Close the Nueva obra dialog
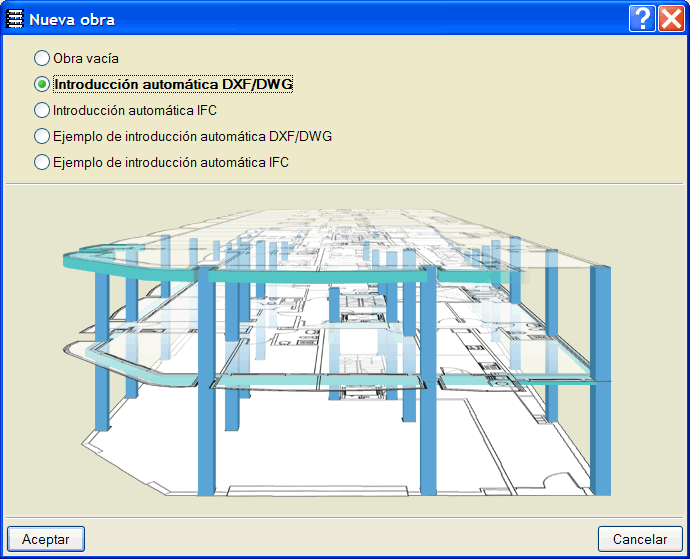The image size is (690, 559). click(670, 19)
